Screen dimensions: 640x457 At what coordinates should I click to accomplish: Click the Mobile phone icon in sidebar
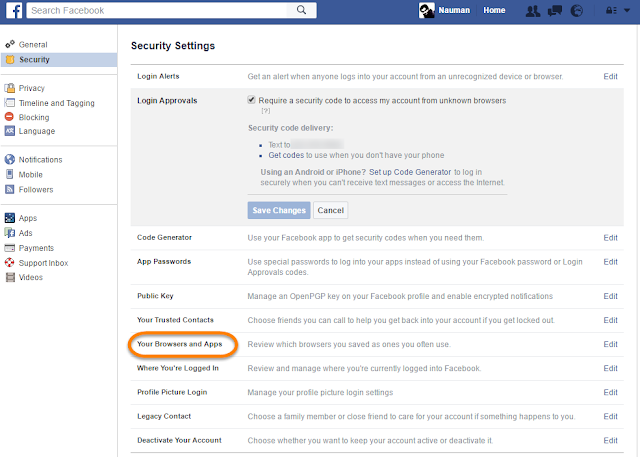10,174
